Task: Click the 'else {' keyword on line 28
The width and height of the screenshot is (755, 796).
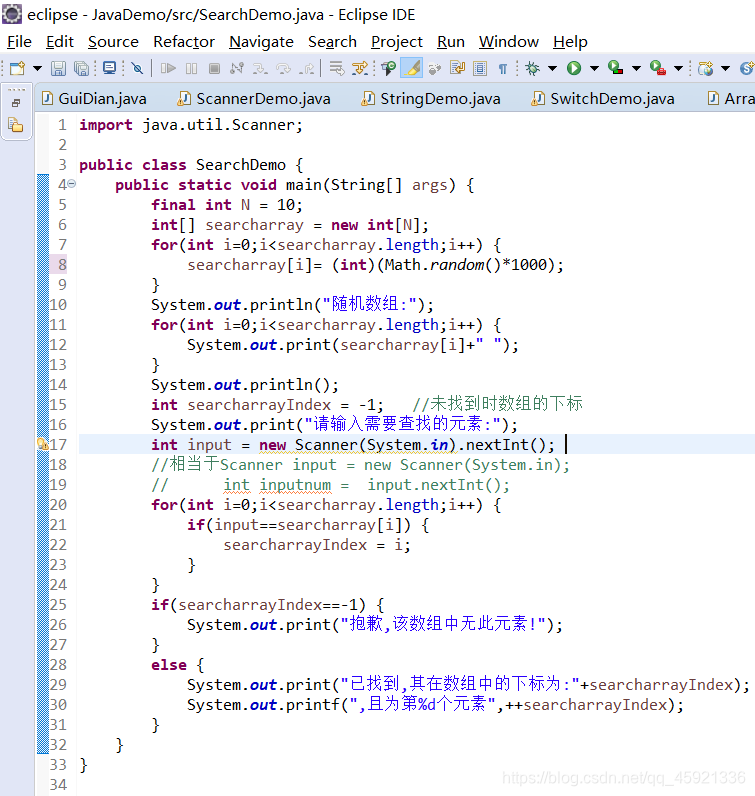Action: pos(178,665)
